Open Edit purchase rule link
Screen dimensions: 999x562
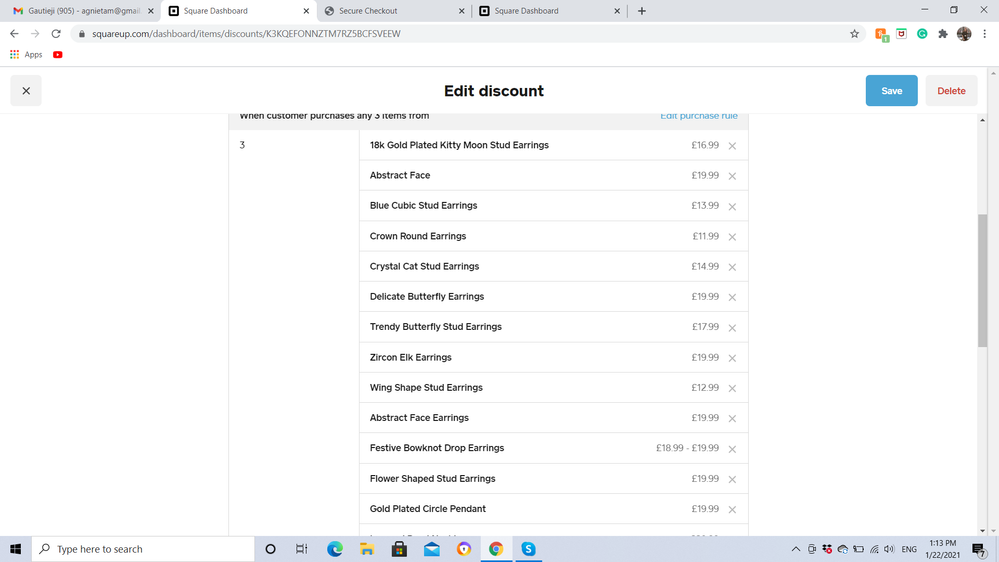(698, 116)
